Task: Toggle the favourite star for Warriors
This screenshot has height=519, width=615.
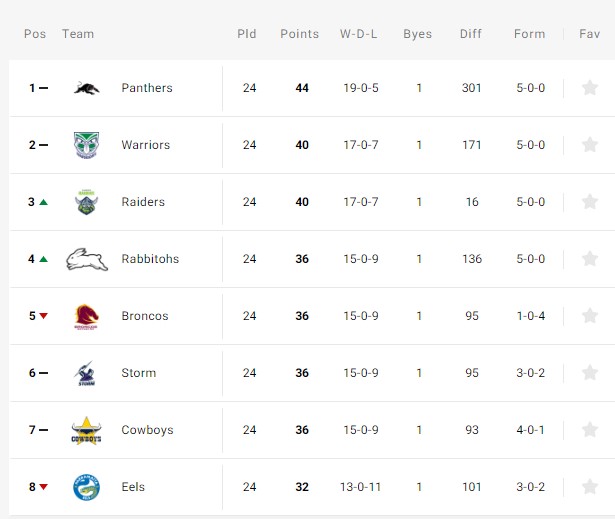Action: (x=590, y=145)
